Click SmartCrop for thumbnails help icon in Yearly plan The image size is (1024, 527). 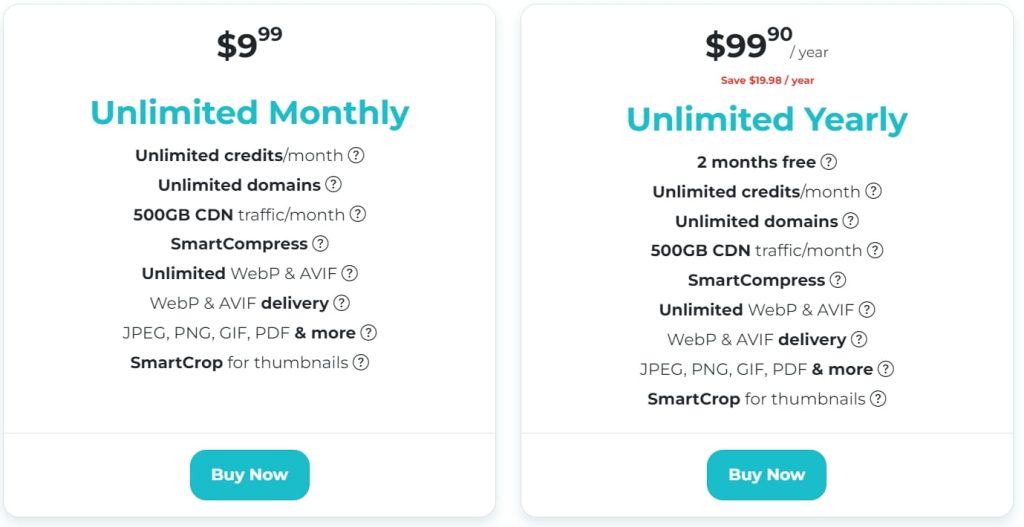[x=878, y=398]
